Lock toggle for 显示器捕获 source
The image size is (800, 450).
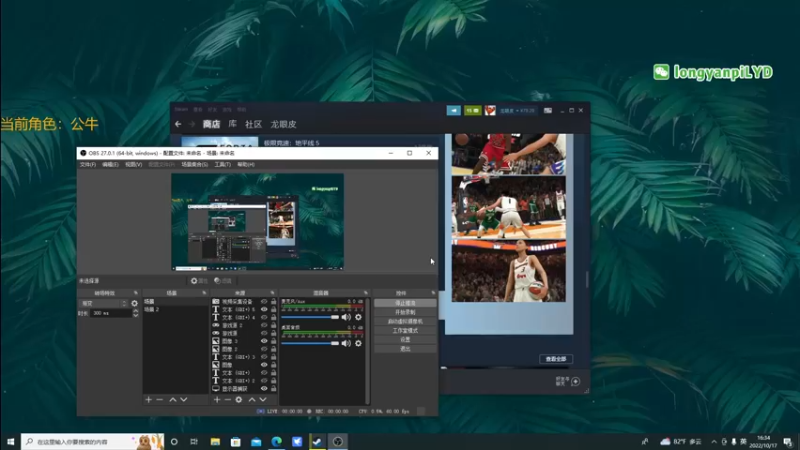(x=273, y=388)
